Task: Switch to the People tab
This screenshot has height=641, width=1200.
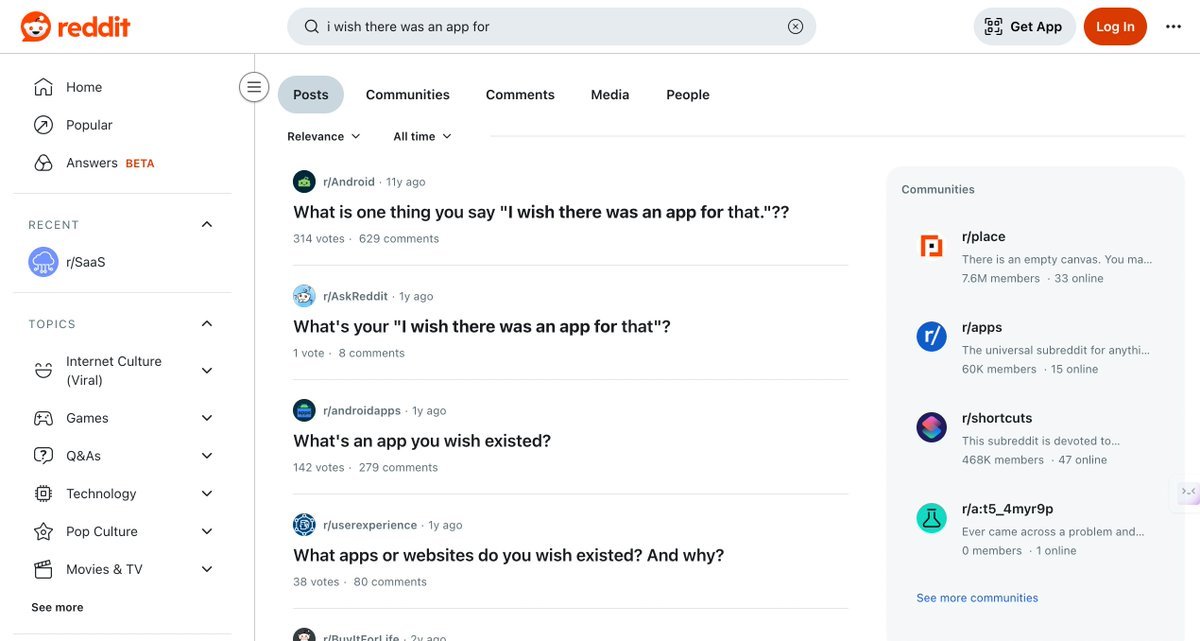Action: tap(688, 95)
